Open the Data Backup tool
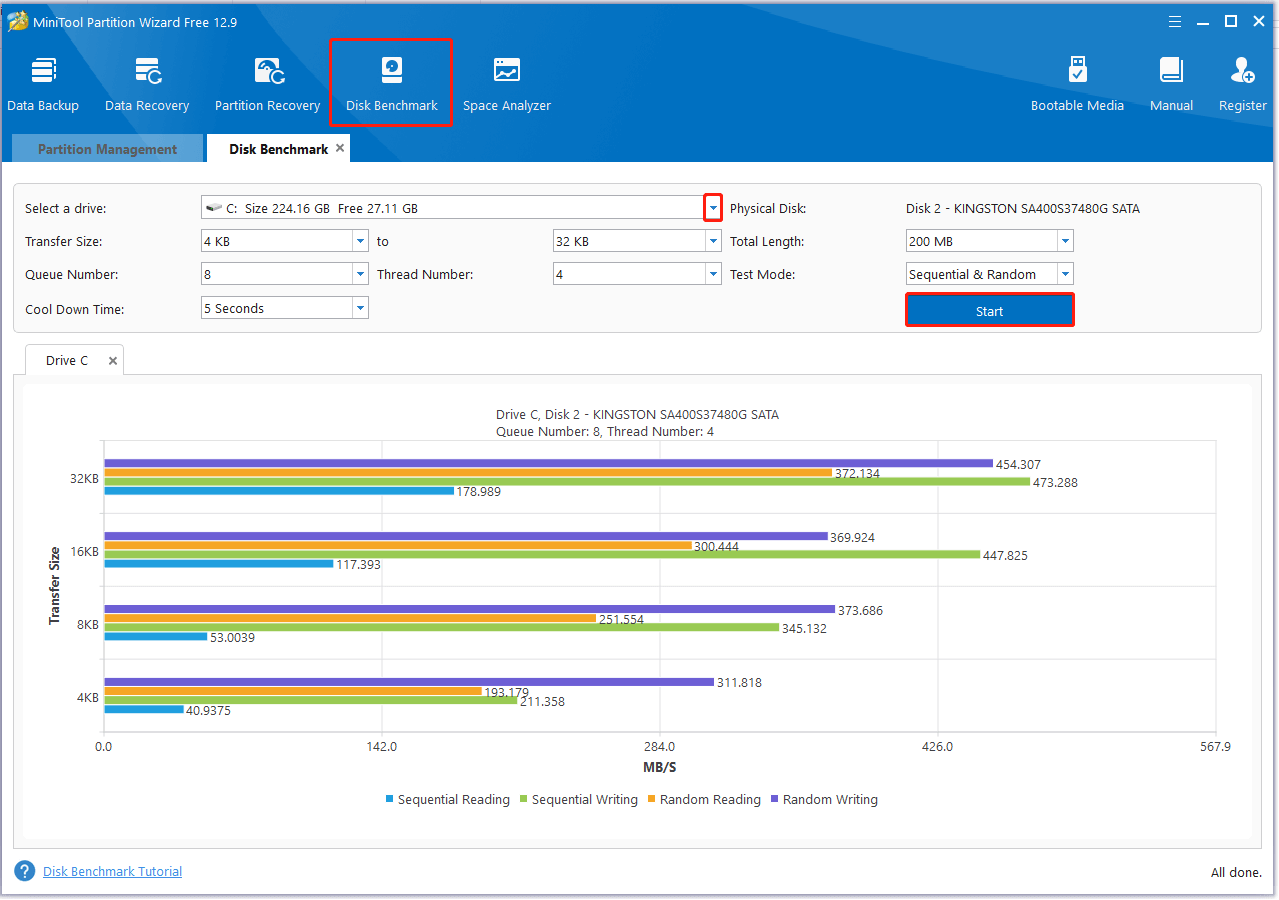Viewport: 1279px width, 900px height. coord(43,72)
